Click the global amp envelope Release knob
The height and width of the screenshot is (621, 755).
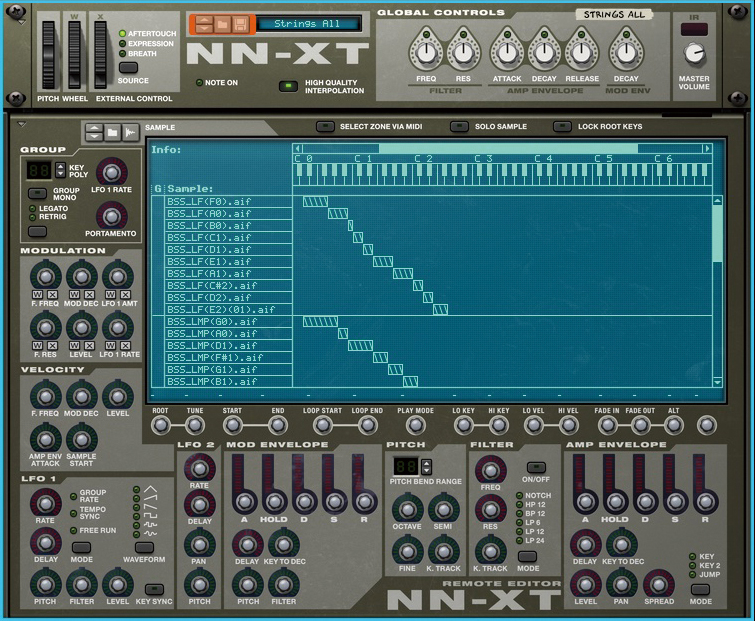[x=582, y=52]
